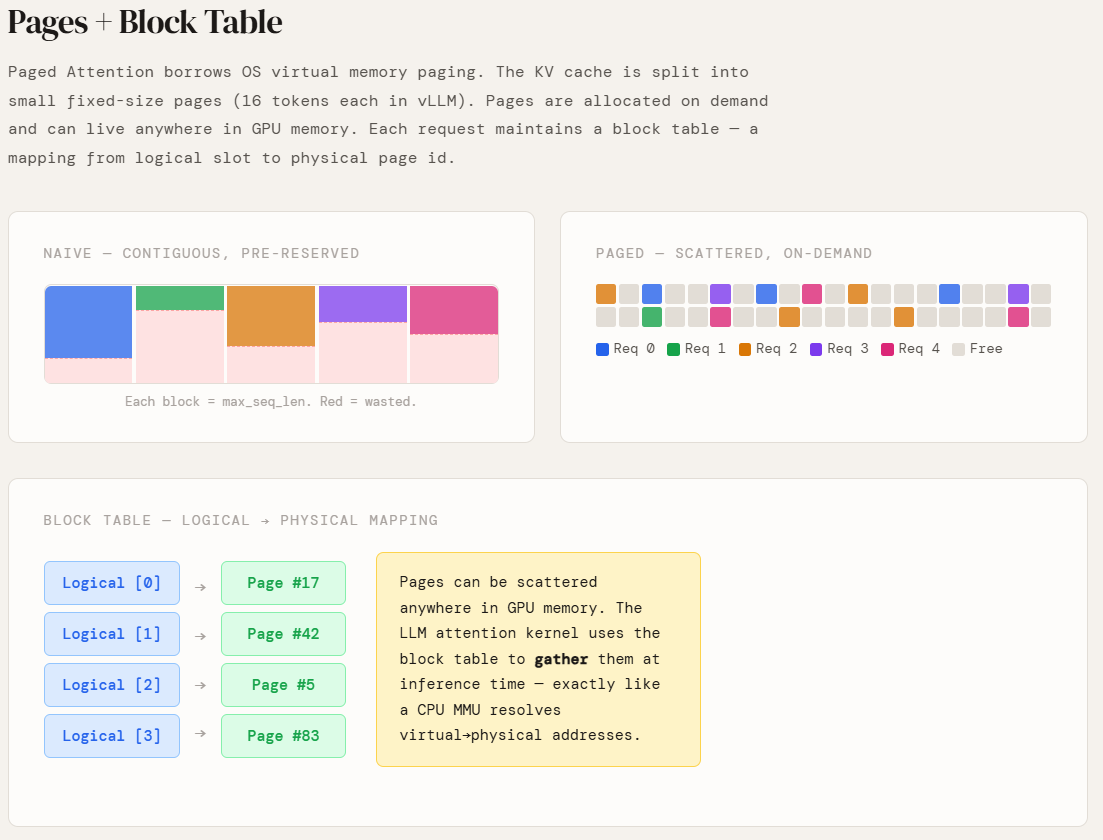Click the purple block in the naive diagram
Viewport: 1103px width, 840px height.
click(363, 304)
